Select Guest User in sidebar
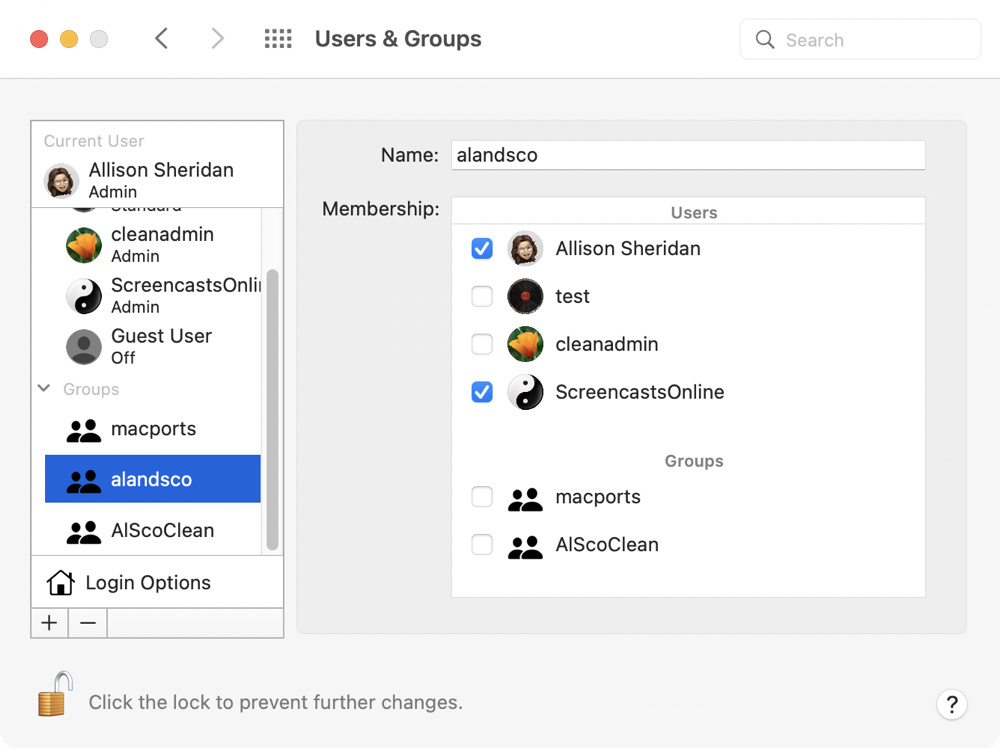 [x=160, y=346]
